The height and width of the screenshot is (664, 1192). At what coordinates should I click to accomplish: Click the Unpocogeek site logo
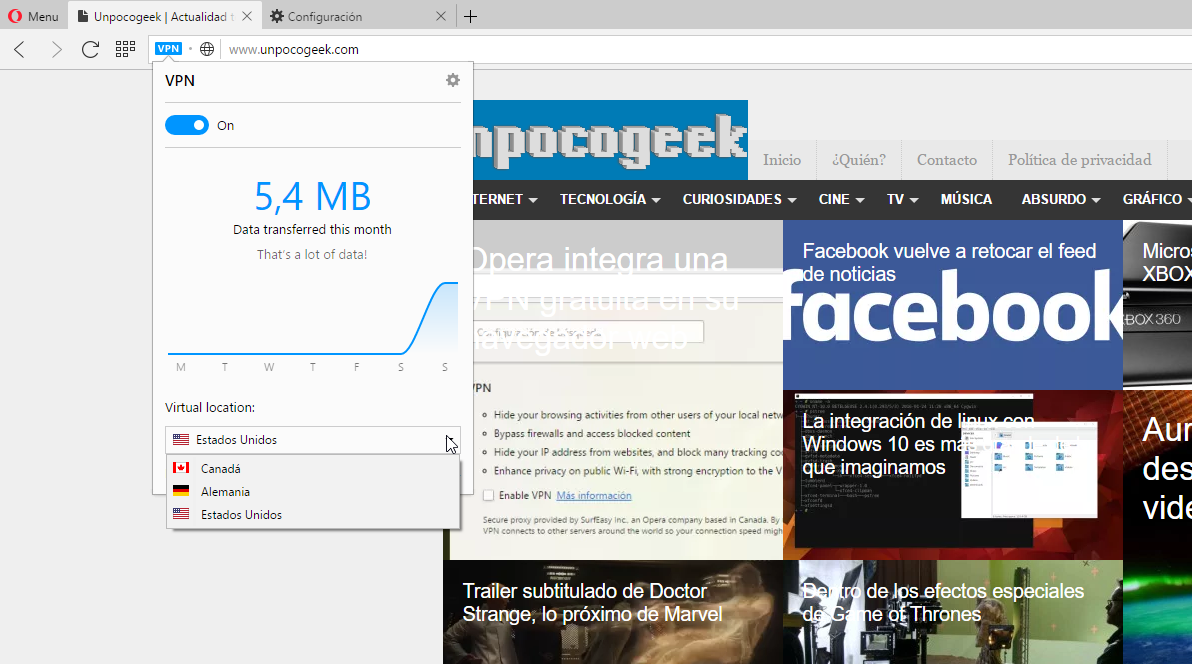tap(610, 140)
